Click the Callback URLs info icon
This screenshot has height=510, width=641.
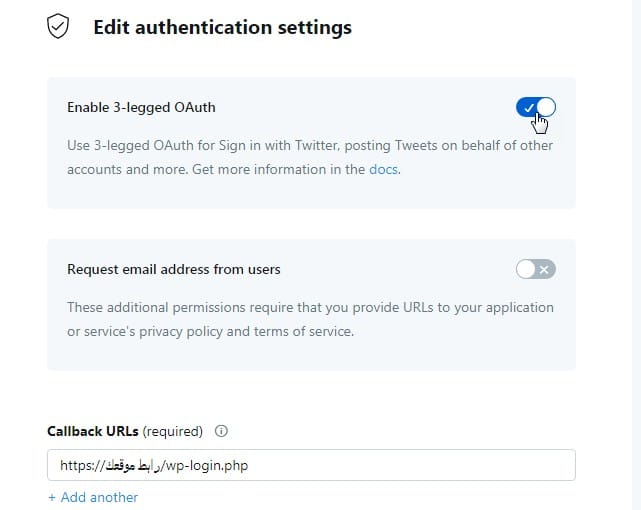[x=221, y=432]
